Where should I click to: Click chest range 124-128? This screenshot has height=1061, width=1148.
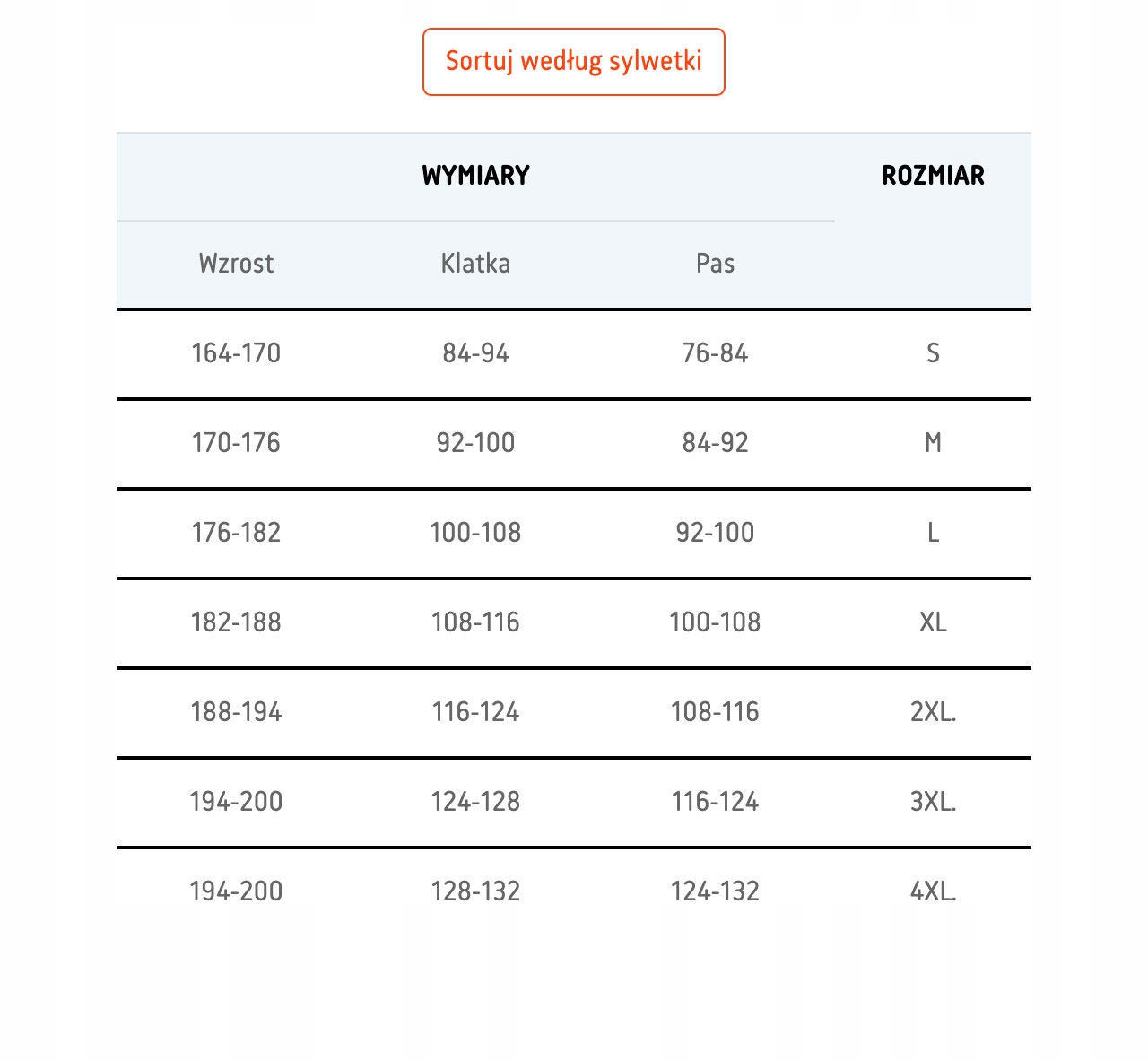[475, 802]
